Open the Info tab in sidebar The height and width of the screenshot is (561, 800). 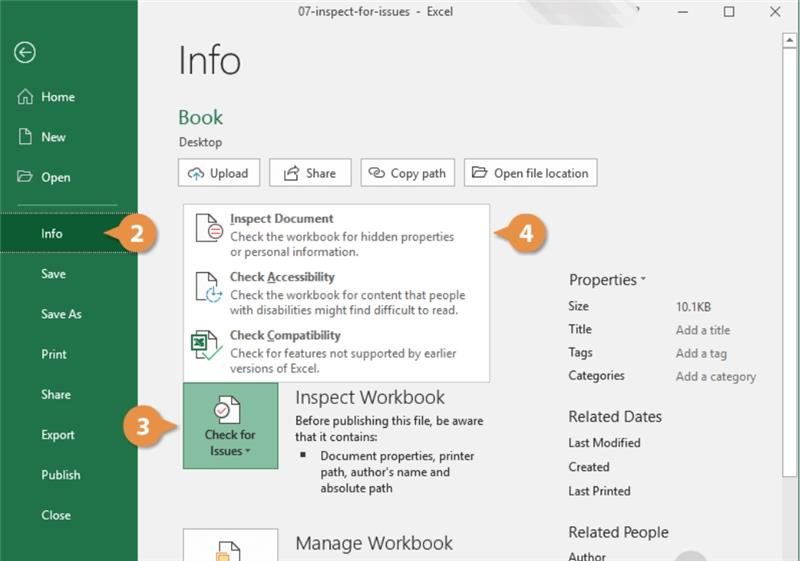(68, 233)
